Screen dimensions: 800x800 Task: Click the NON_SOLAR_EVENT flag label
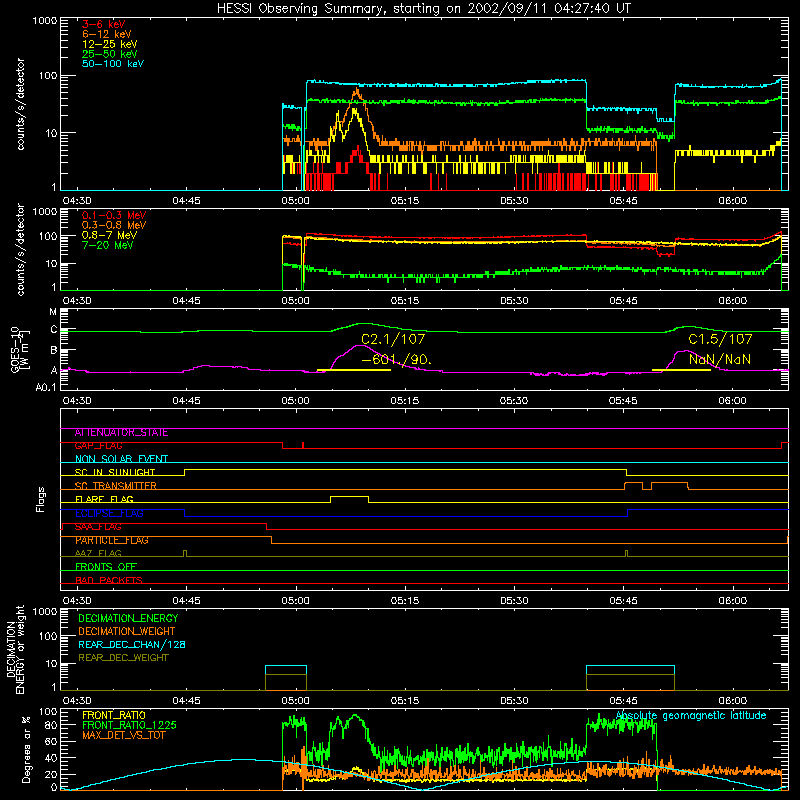121,459
